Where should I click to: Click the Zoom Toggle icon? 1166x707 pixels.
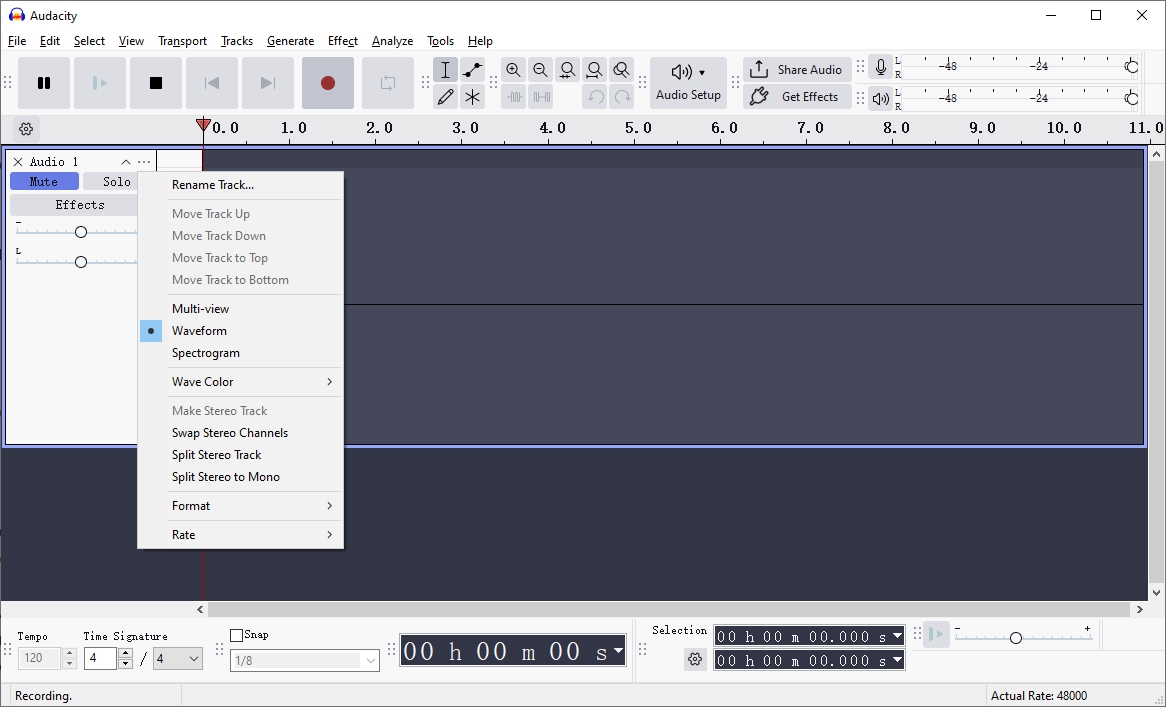click(622, 70)
